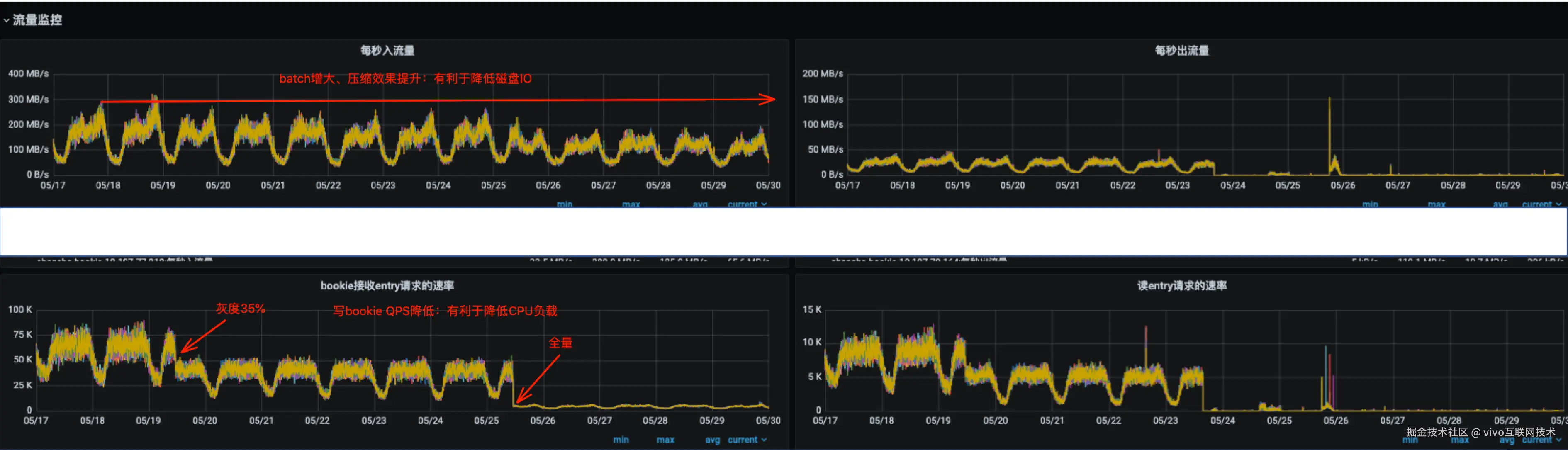Screen dimensions: 1568x450
Task: Toggle the bookie series entry in 每秒入流量 legend
Action: [125, 260]
